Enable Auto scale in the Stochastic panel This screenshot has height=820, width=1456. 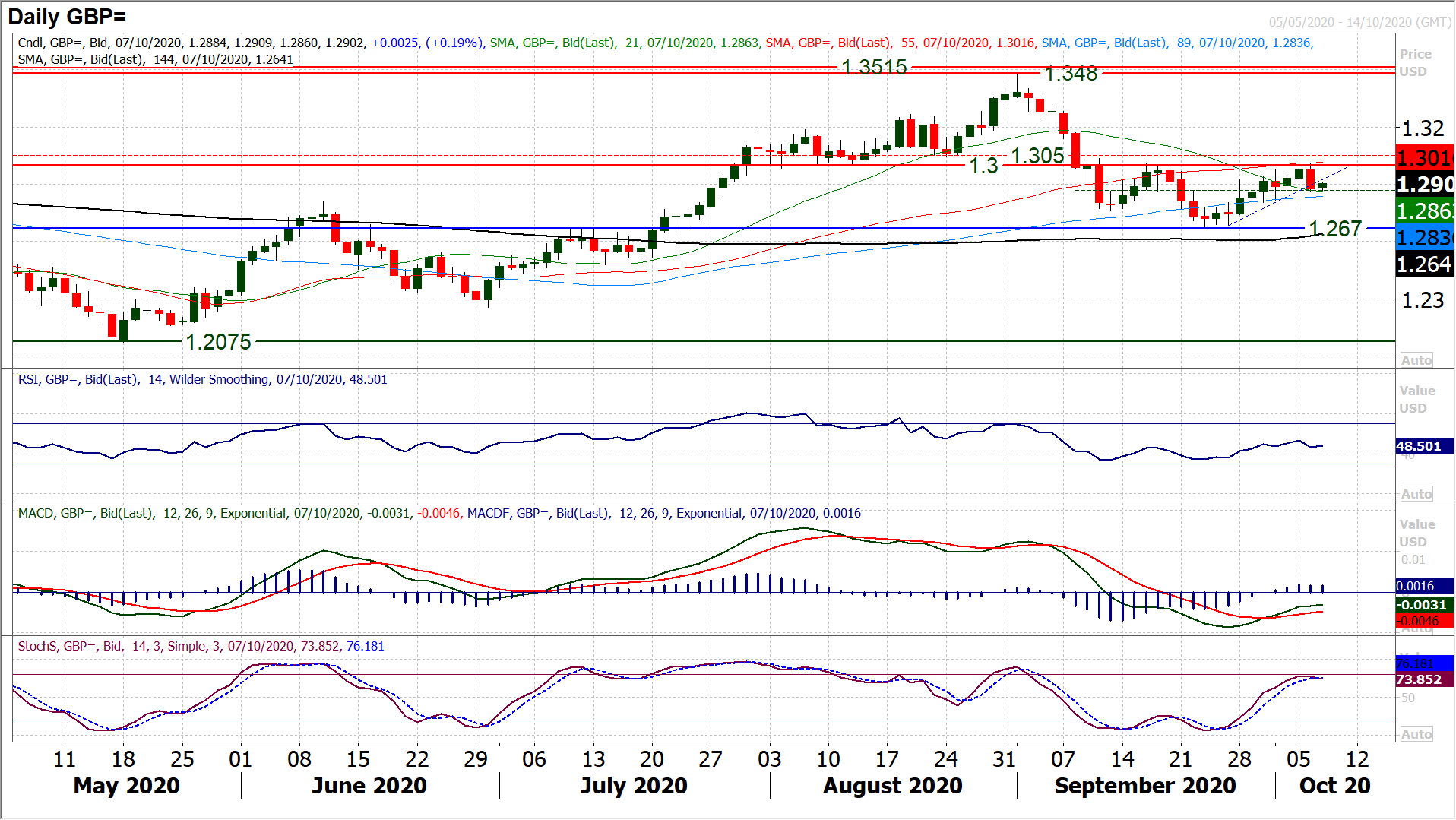point(1416,734)
